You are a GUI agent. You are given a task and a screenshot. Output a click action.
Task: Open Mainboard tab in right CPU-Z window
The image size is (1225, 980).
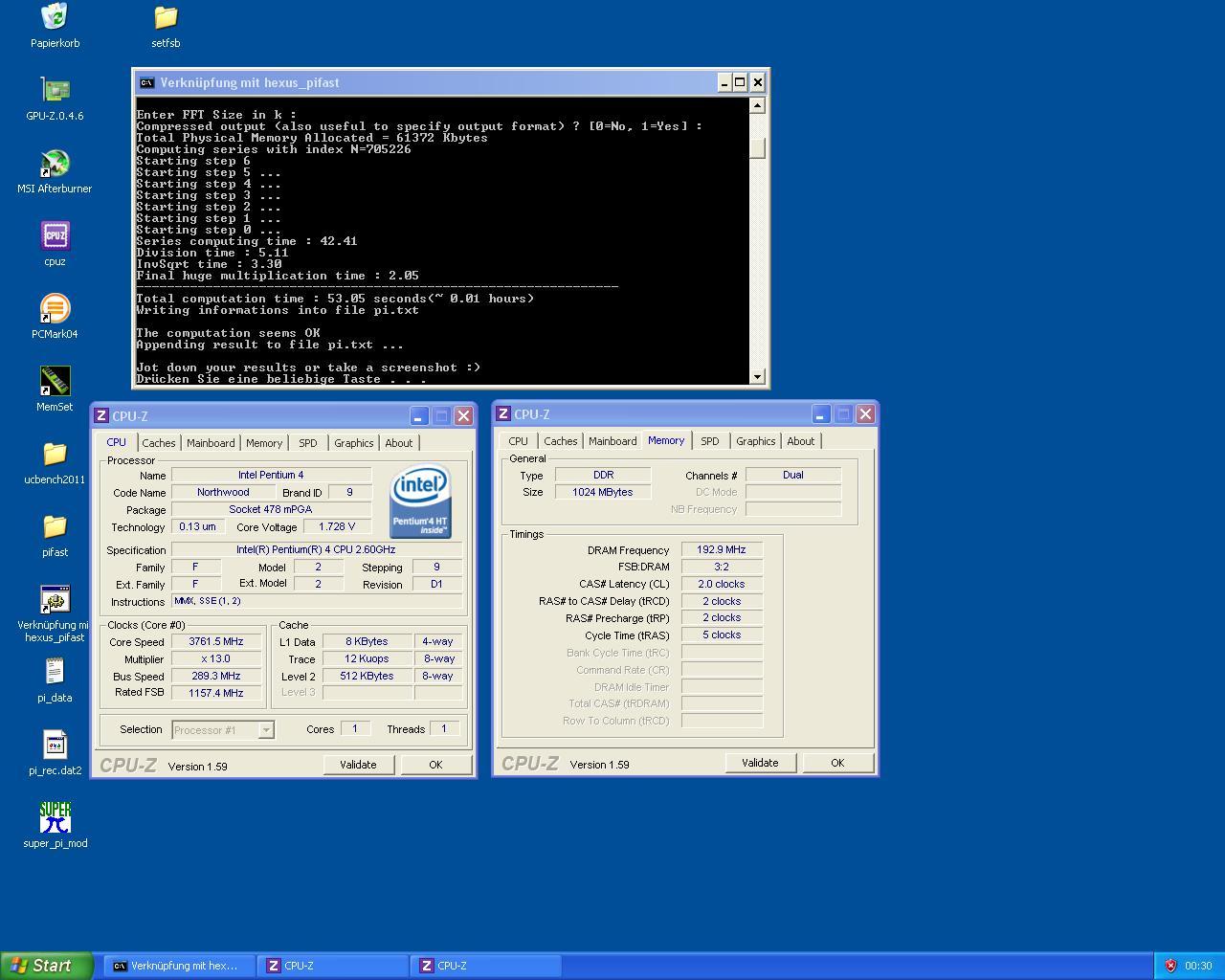tap(612, 441)
